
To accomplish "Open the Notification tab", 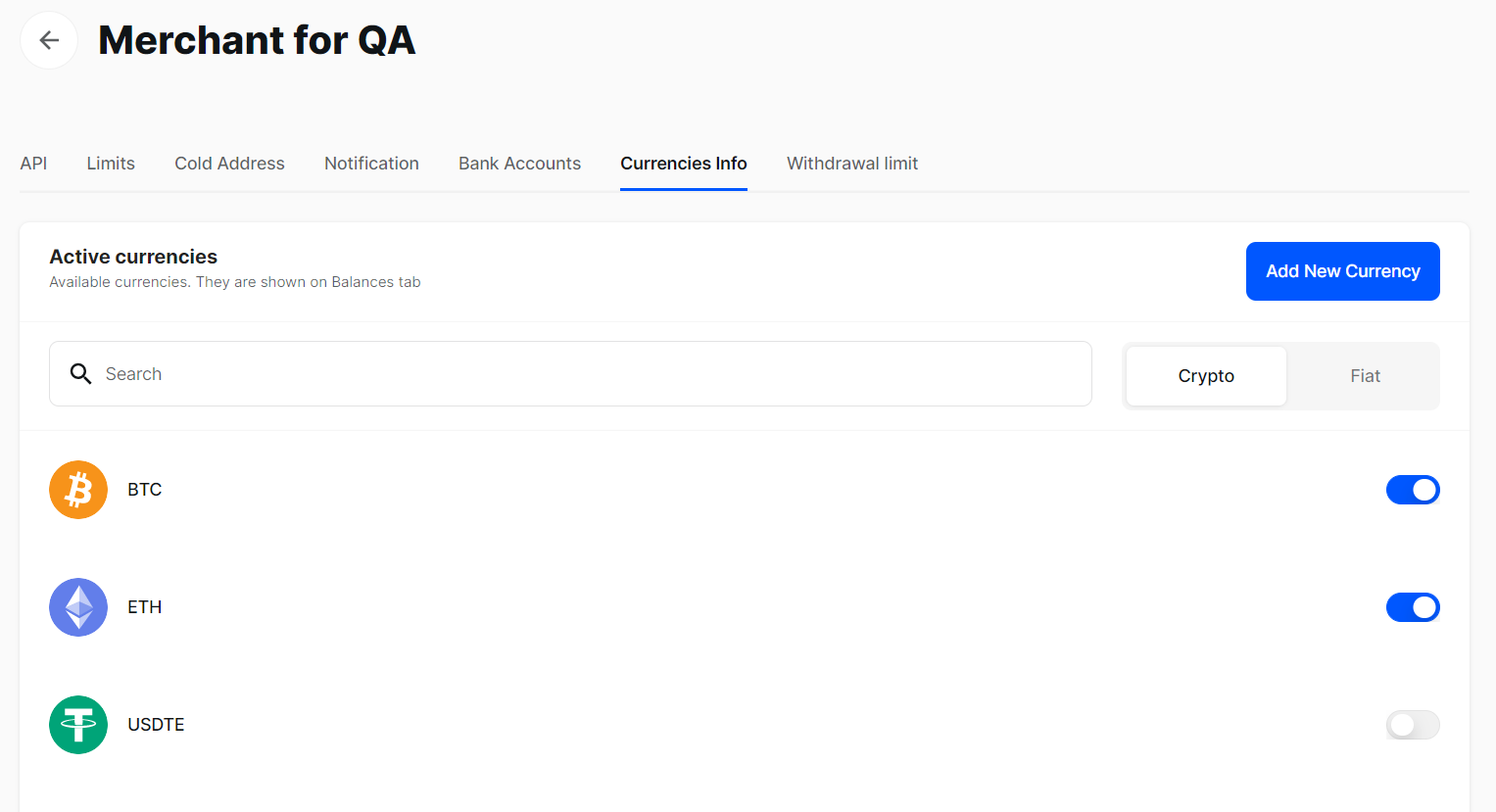I will (x=371, y=164).
